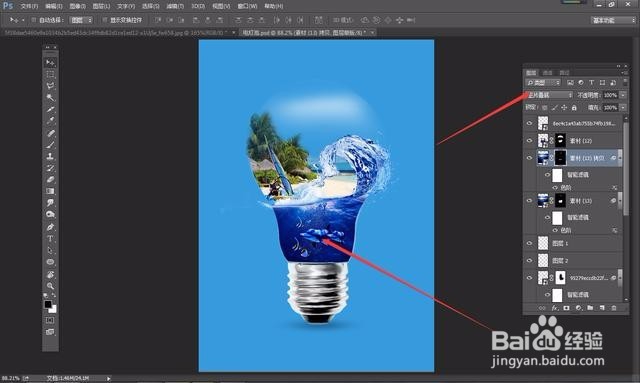Open layer filter type dropdown
This screenshot has width=640, height=383.
[543, 83]
